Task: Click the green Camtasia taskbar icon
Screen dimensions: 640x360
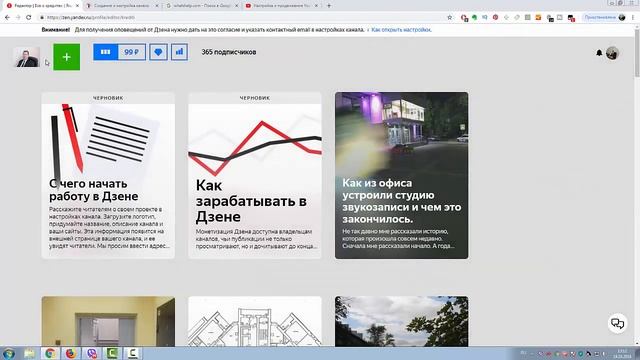Action: (112, 353)
